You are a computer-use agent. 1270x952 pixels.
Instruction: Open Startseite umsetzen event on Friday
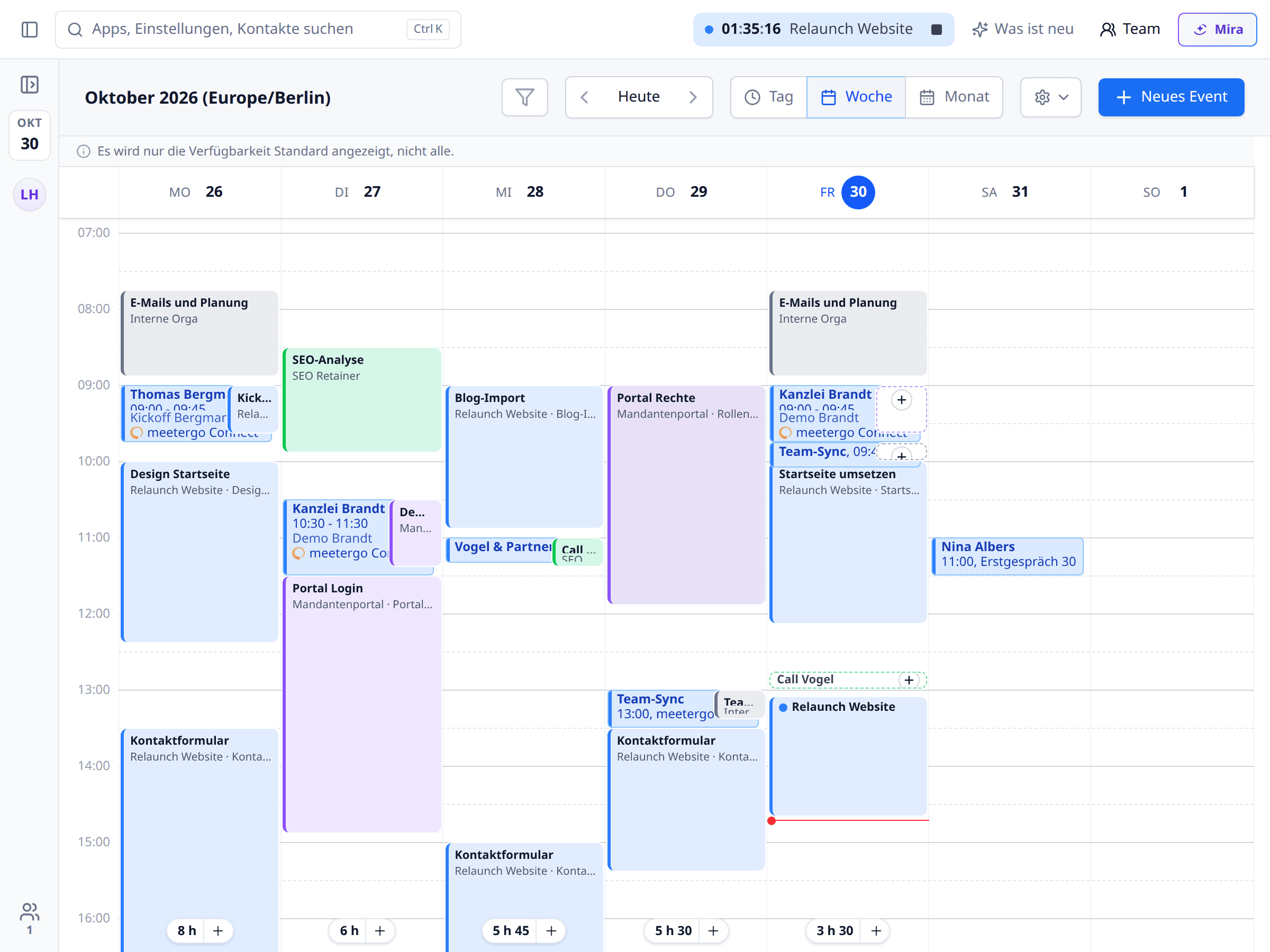[x=848, y=542]
